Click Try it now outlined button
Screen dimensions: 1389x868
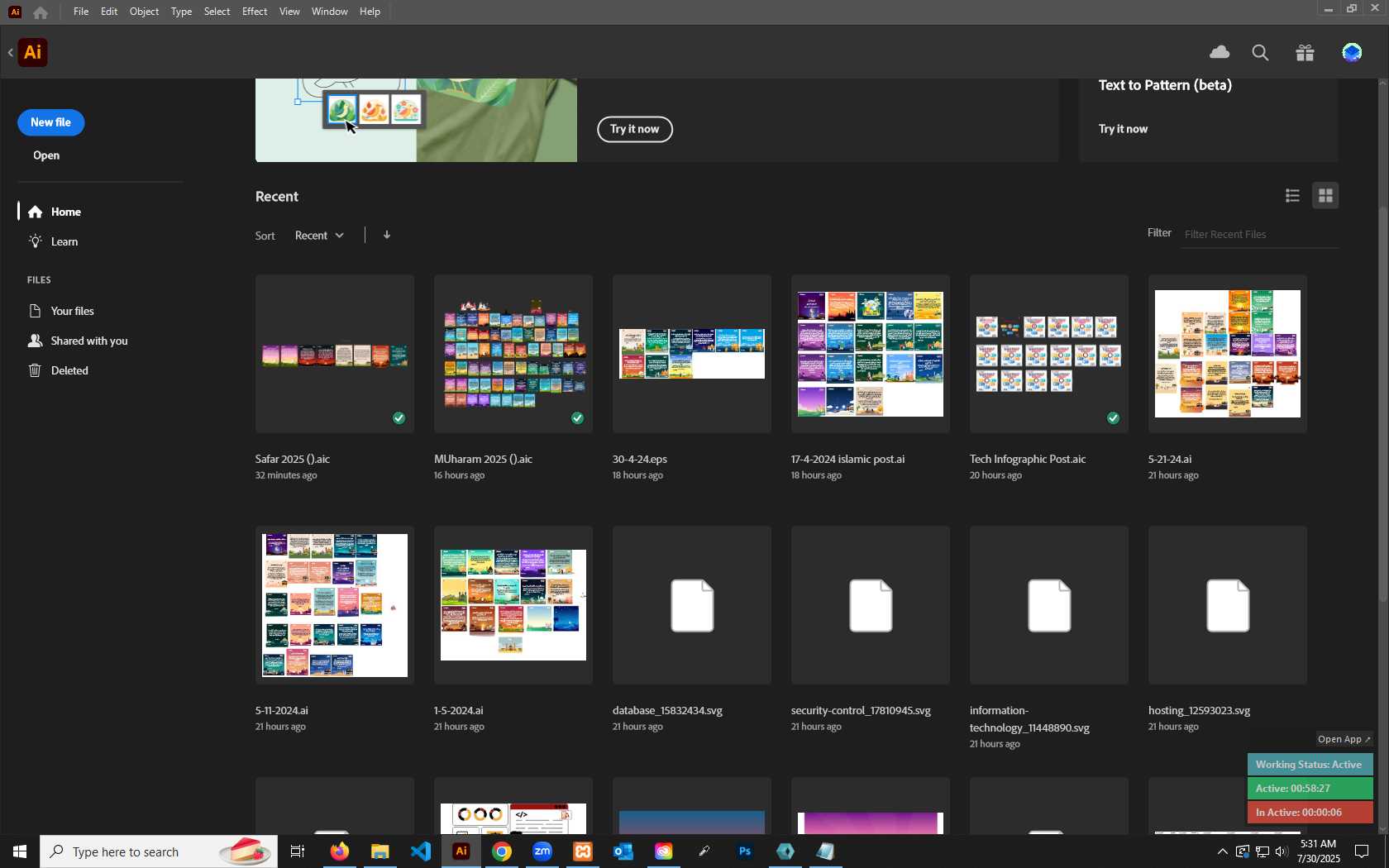[x=635, y=129]
